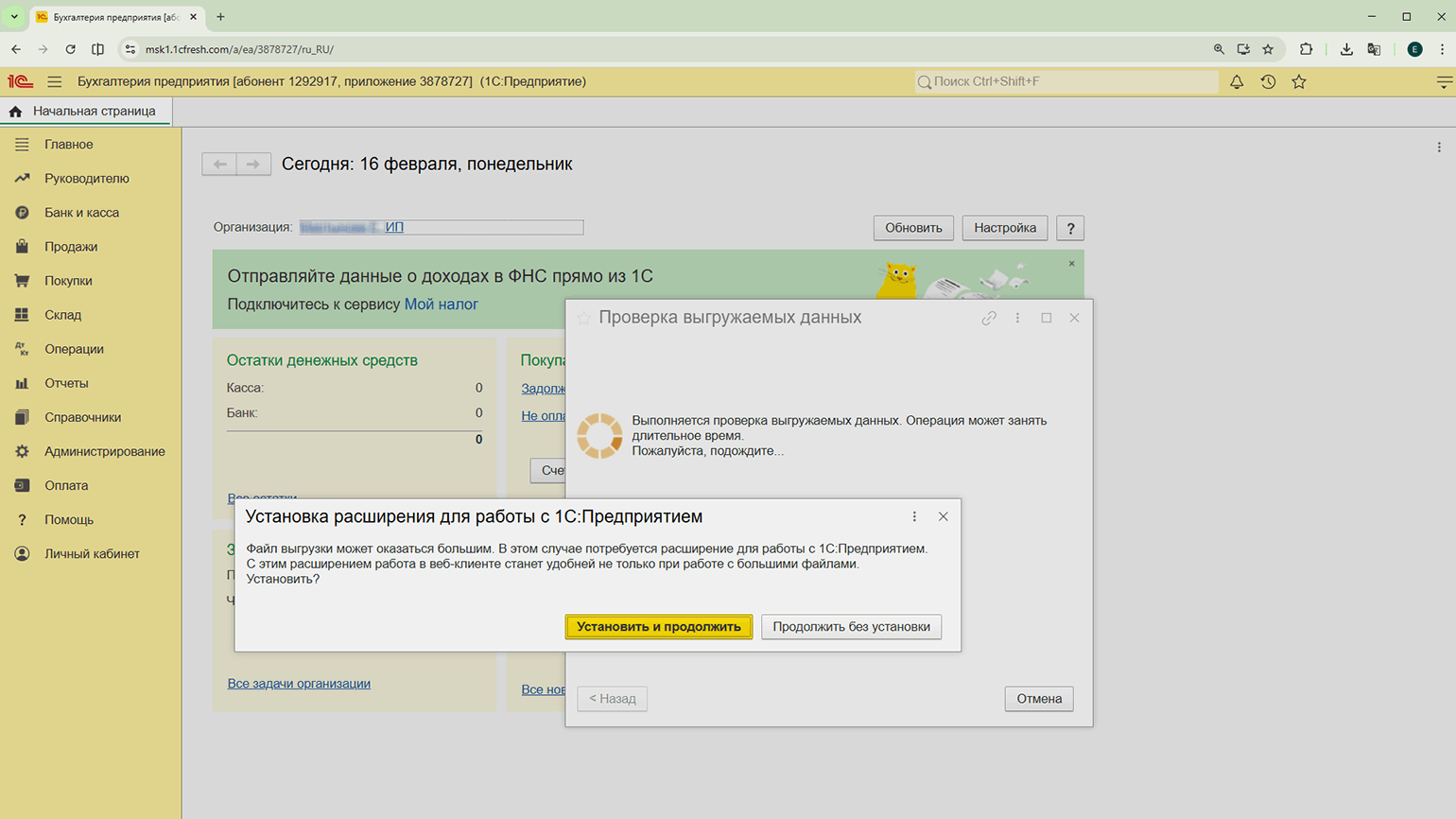Open the 1C hamburger main menu
Image resolution: width=1456 pixels, height=819 pixels.
click(x=55, y=82)
